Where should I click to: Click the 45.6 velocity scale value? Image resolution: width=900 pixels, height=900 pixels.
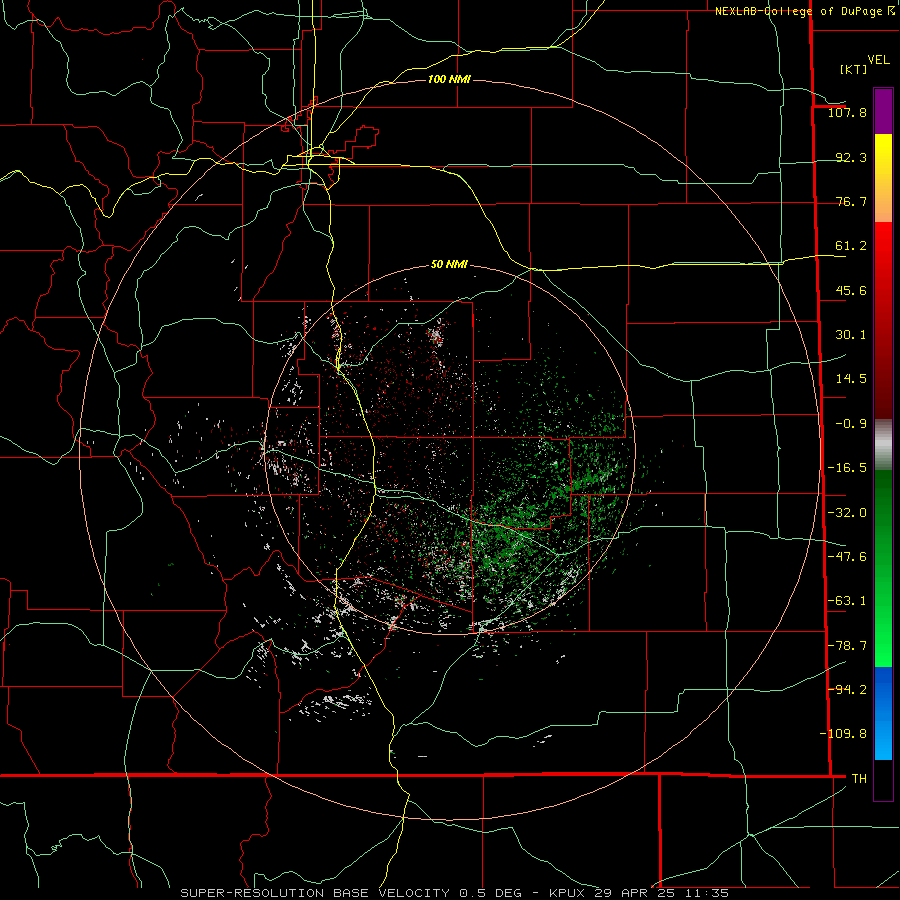click(x=851, y=290)
